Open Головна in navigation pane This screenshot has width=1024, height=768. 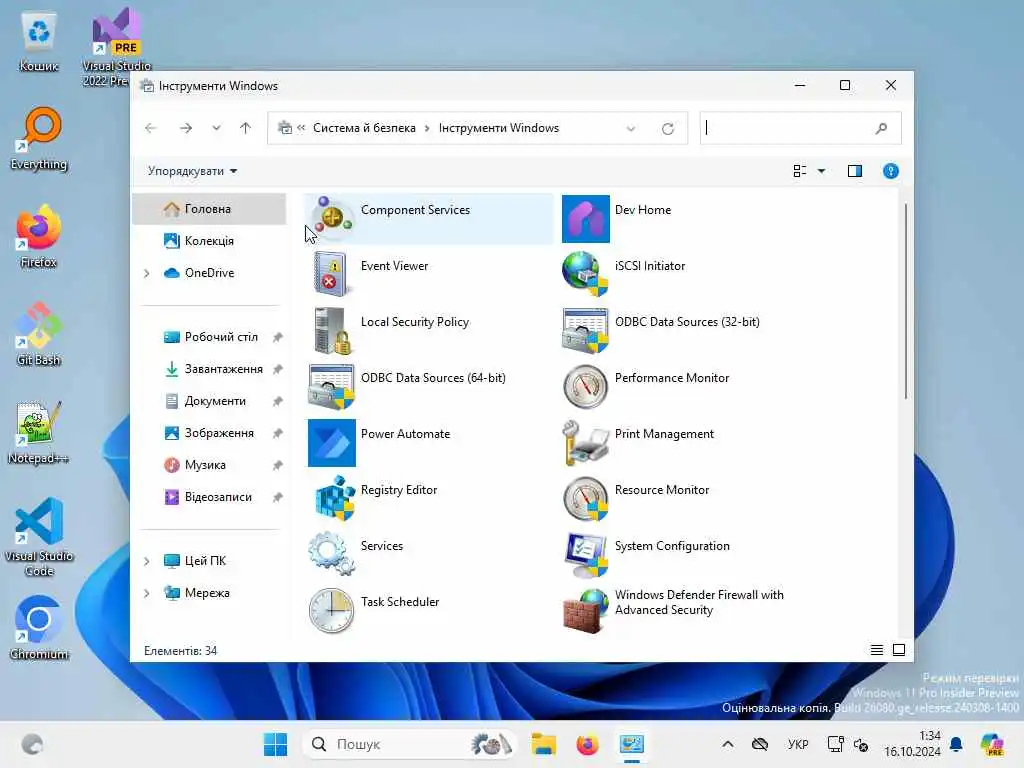point(209,209)
